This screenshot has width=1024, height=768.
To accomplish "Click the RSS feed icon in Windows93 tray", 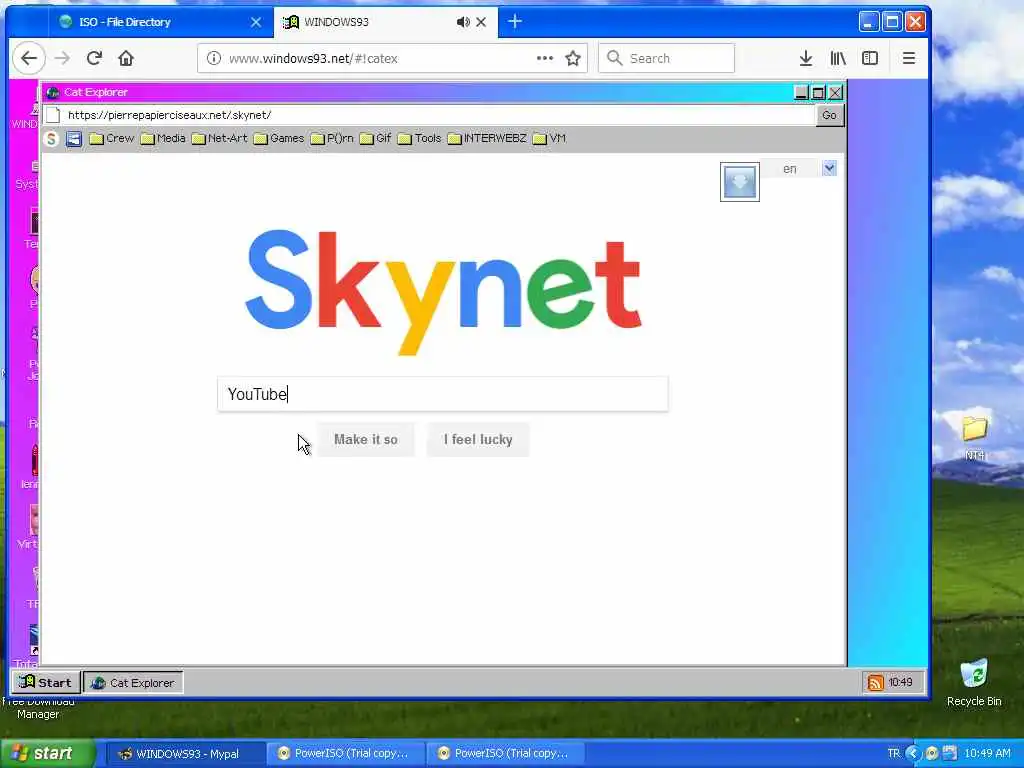I will (x=875, y=682).
